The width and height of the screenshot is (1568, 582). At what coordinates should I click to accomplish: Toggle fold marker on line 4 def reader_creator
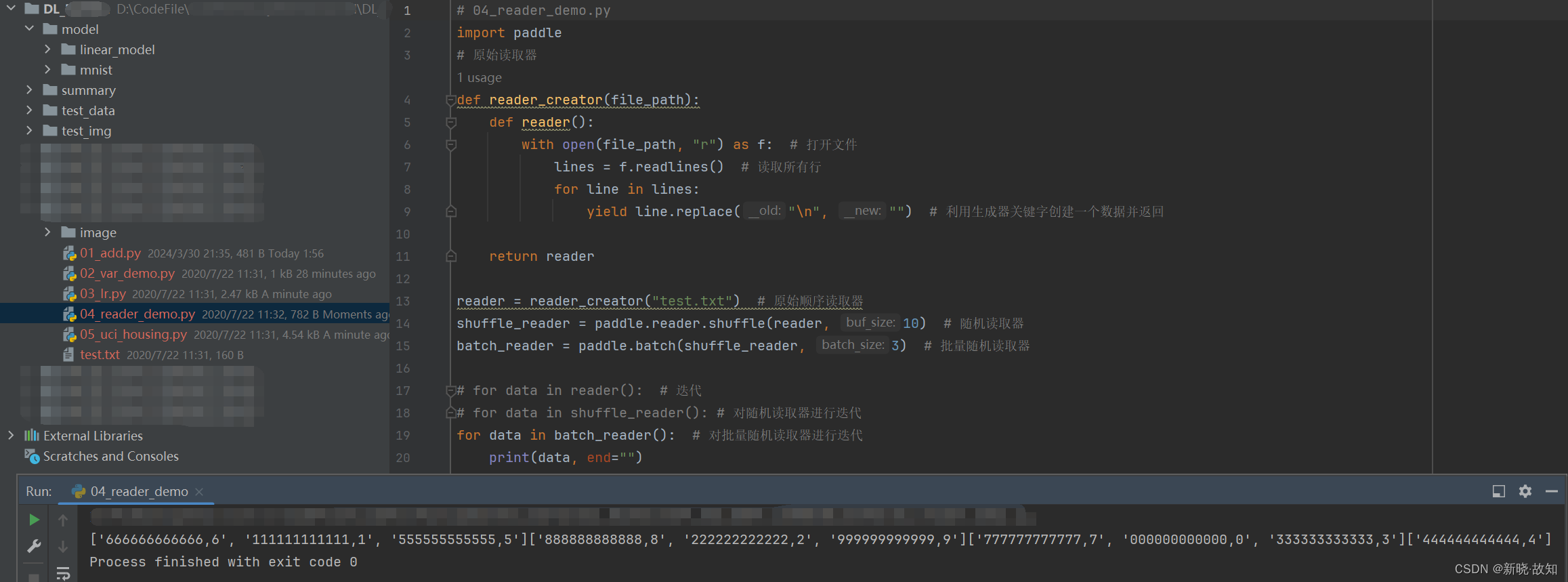tap(451, 100)
